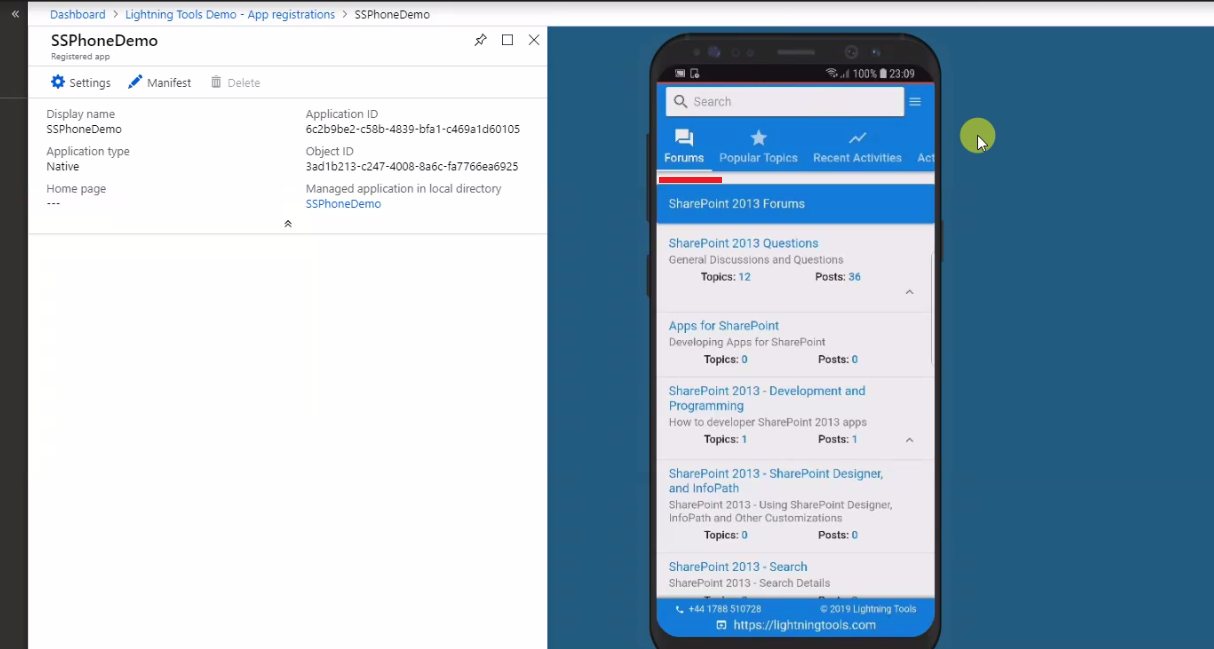The height and width of the screenshot is (649, 1214).
Task: Click the phone Search field
Action: (785, 101)
